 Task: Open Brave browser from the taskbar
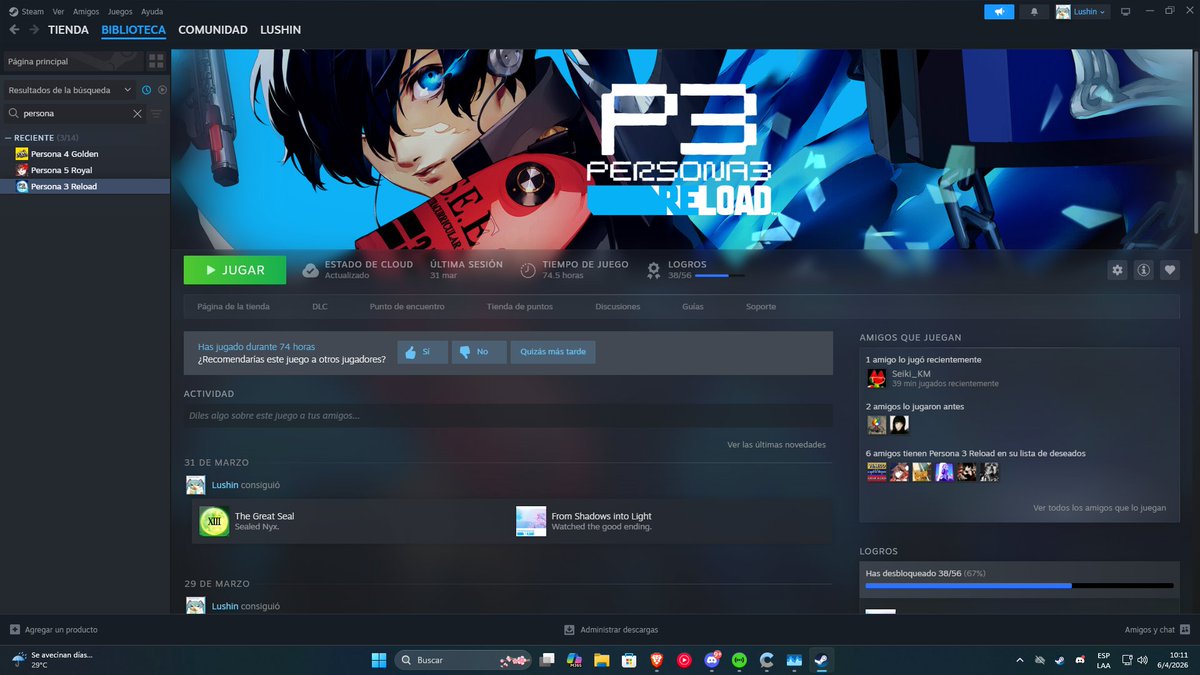(x=657, y=660)
